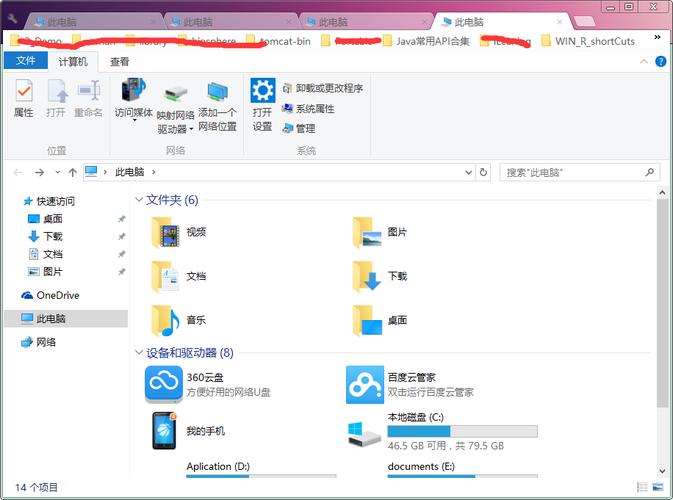
Task: Click the blue Help question mark icon
Action: pyautogui.click(x=661, y=62)
